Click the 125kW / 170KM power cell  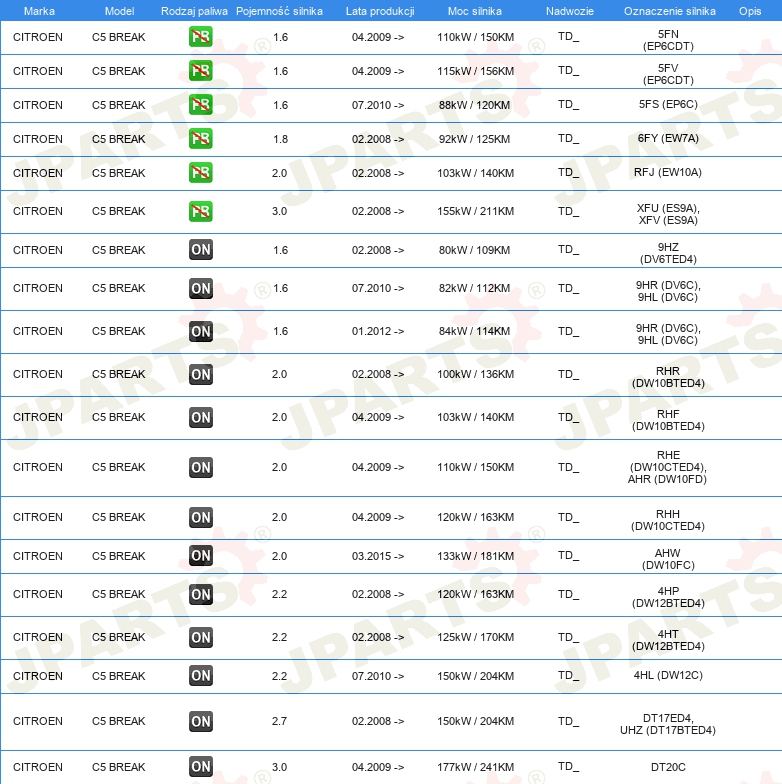pos(476,637)
